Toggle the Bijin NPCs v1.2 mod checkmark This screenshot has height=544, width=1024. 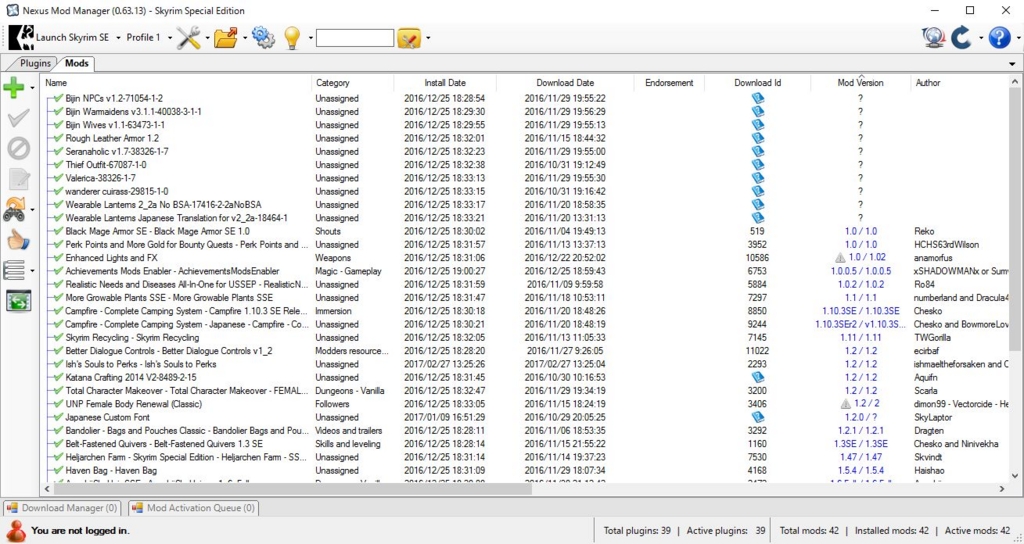click(x=58, y=98)
